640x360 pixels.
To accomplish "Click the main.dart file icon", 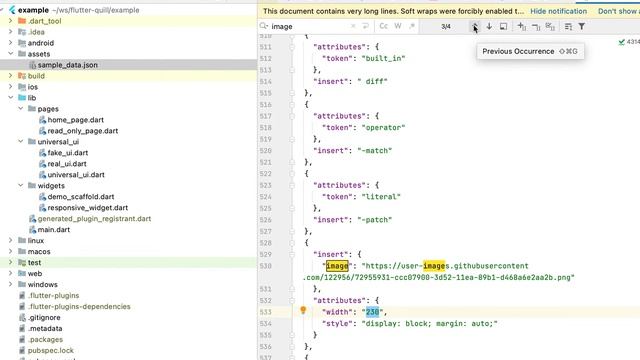I will coord(32,230).
